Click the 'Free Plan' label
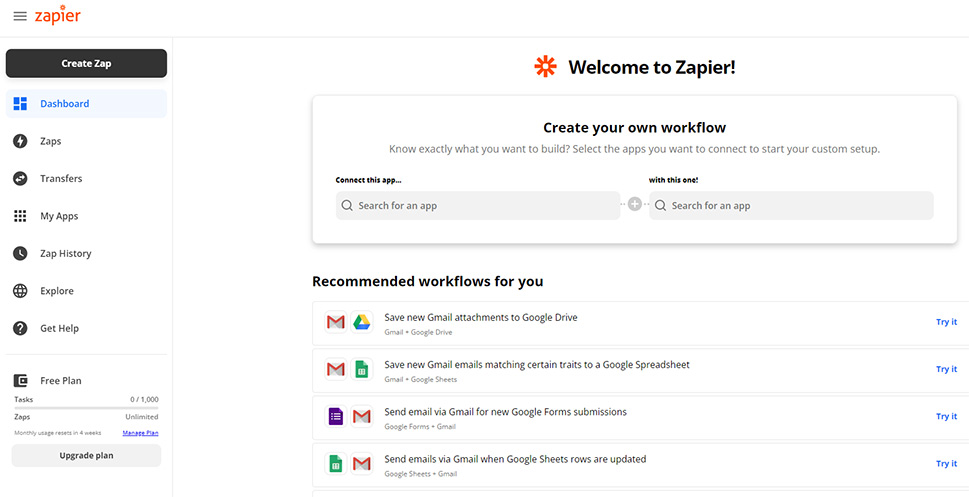 click(61, 381)
